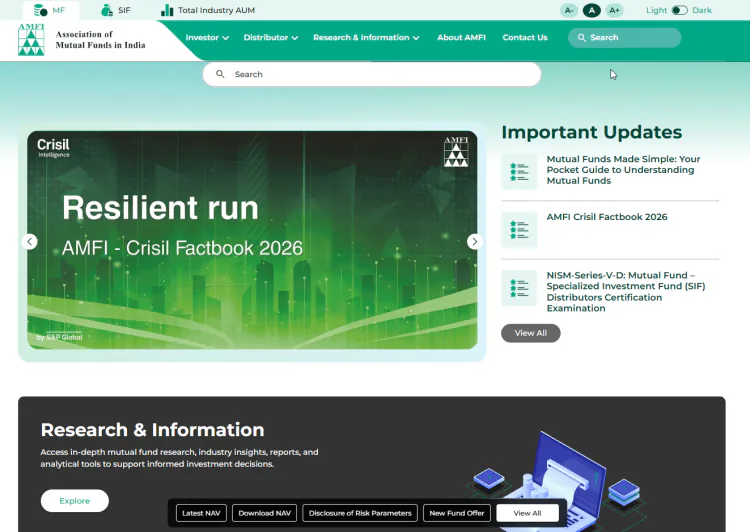Toggle Light/Dark theme switch
This screenshot has width=750, height=532.
tap(680, 10)
